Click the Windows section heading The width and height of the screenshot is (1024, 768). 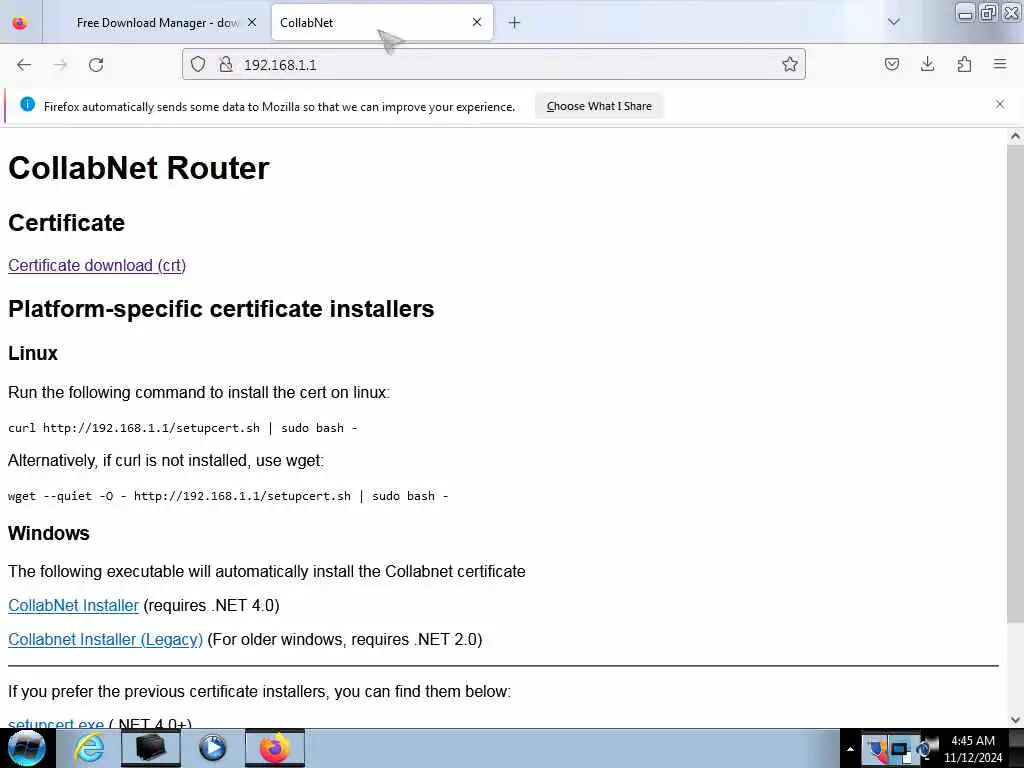pos(48,533)
